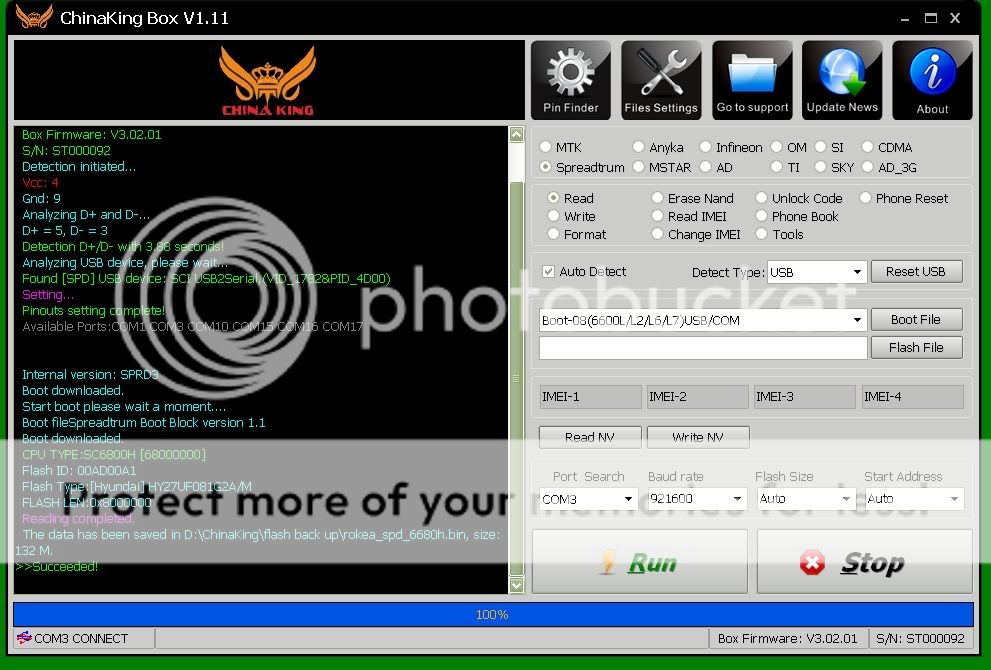The width and height of the screenshot is (991, 670).
Task: Expand the Boot-08 boot selection dropdown
Action: tap(856, 320)
